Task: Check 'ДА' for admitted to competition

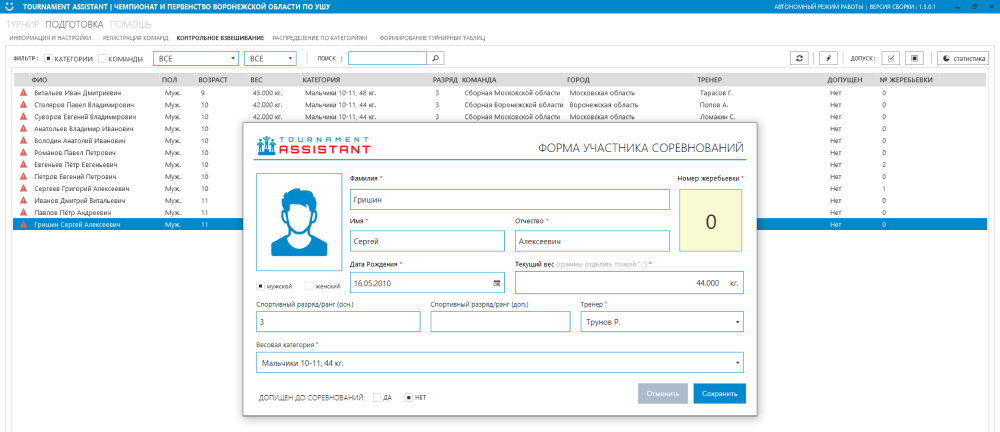Action: coord(377,397)
